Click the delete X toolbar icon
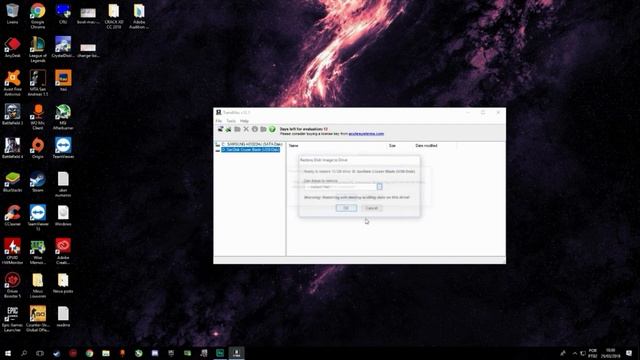 pos(246,129)
